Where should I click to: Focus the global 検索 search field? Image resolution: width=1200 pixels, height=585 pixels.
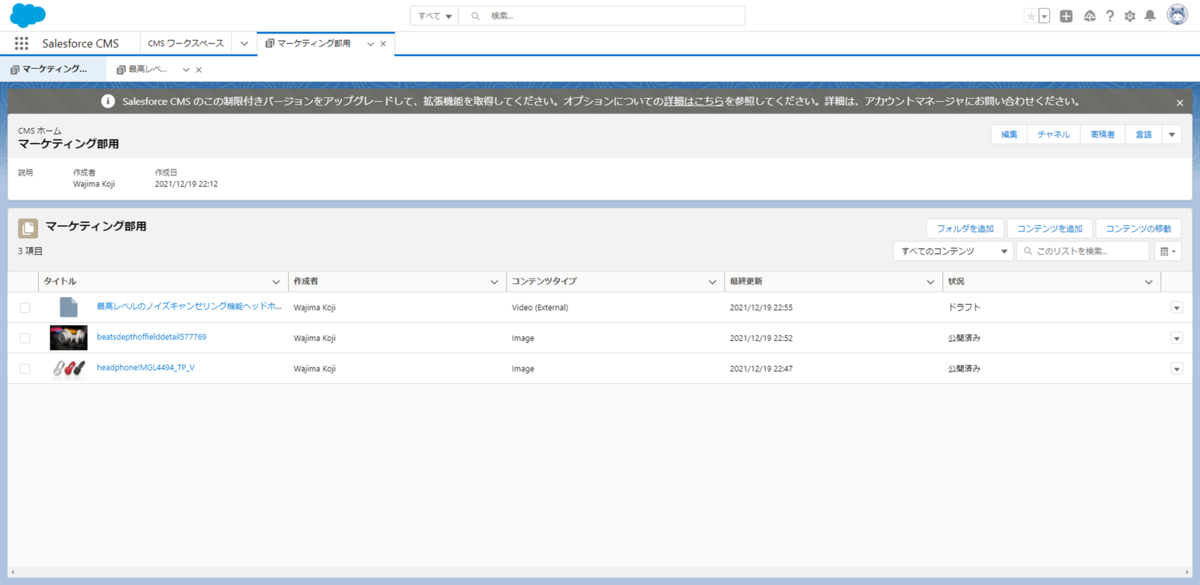pos(602,16)
